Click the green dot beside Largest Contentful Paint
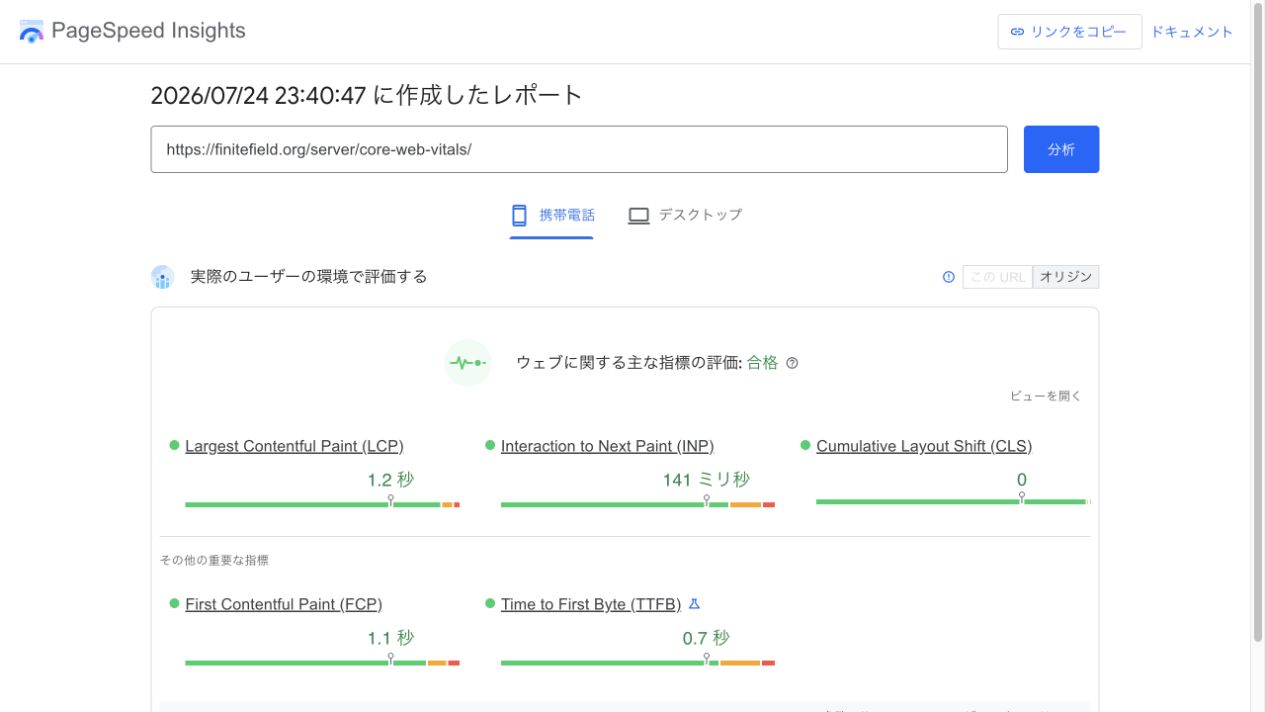 pyautogui.click(x=174, y=445)
